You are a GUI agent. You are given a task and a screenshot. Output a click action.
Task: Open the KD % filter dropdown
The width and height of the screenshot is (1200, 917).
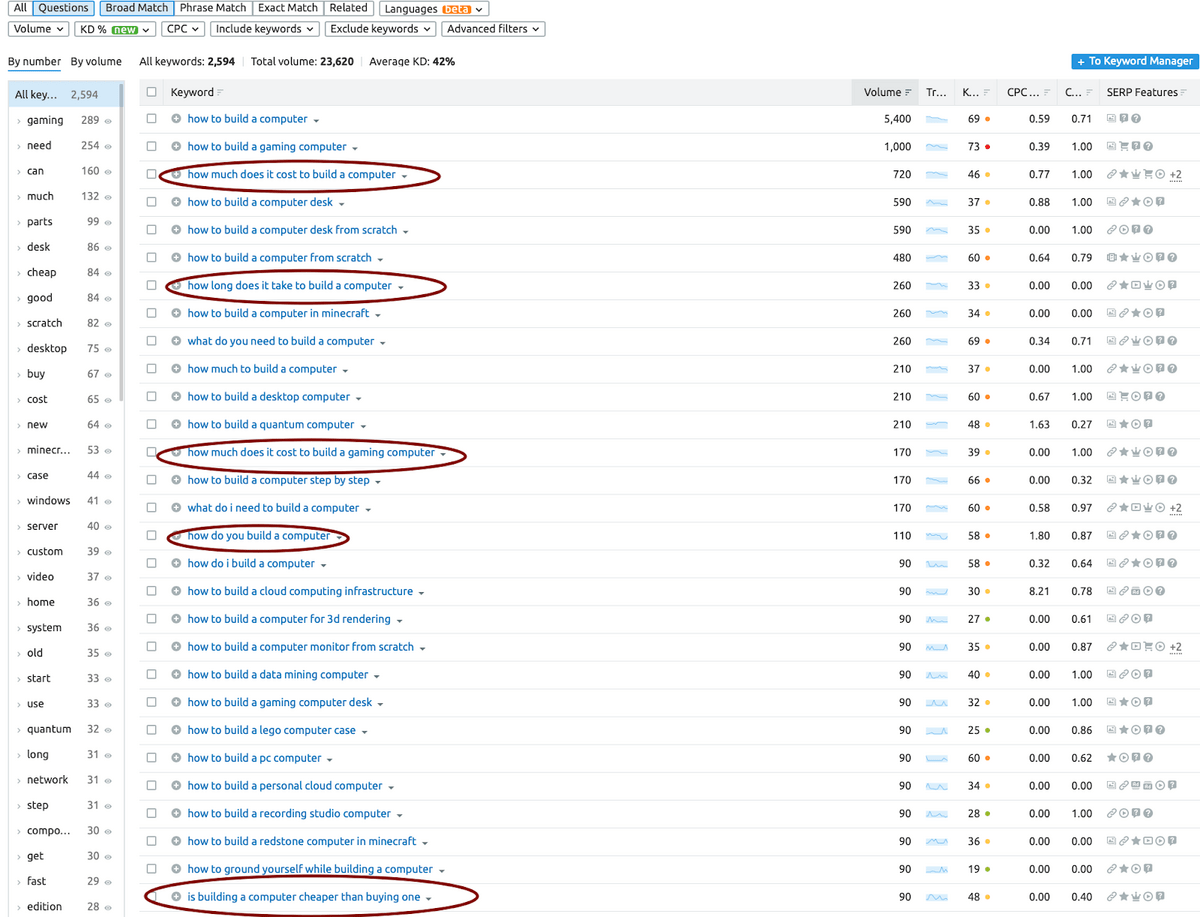point(115,29)
